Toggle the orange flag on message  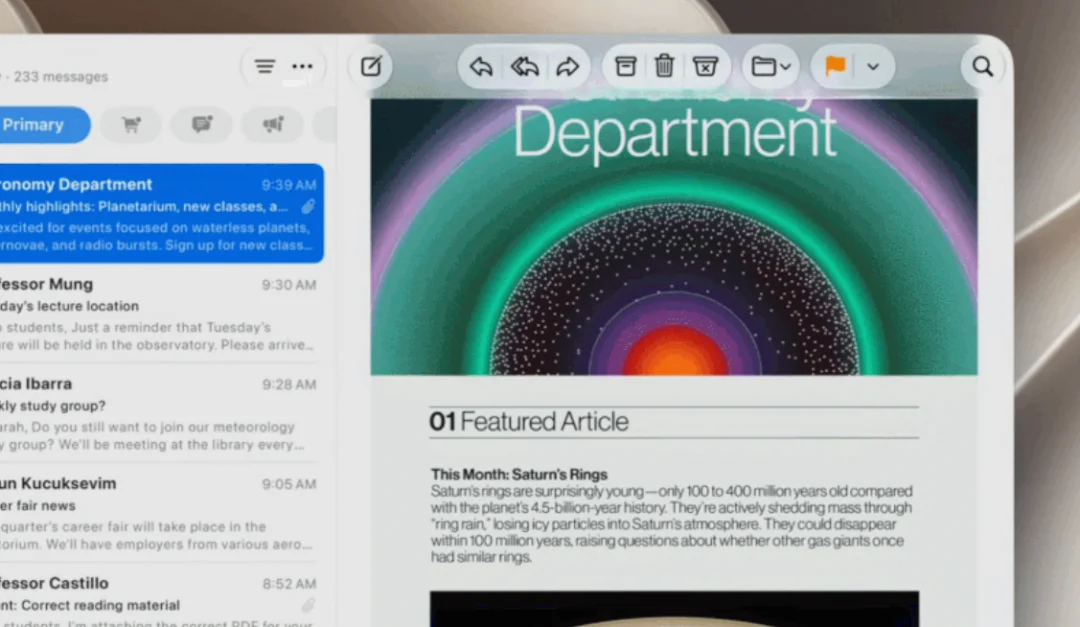[x=835, y=66]
